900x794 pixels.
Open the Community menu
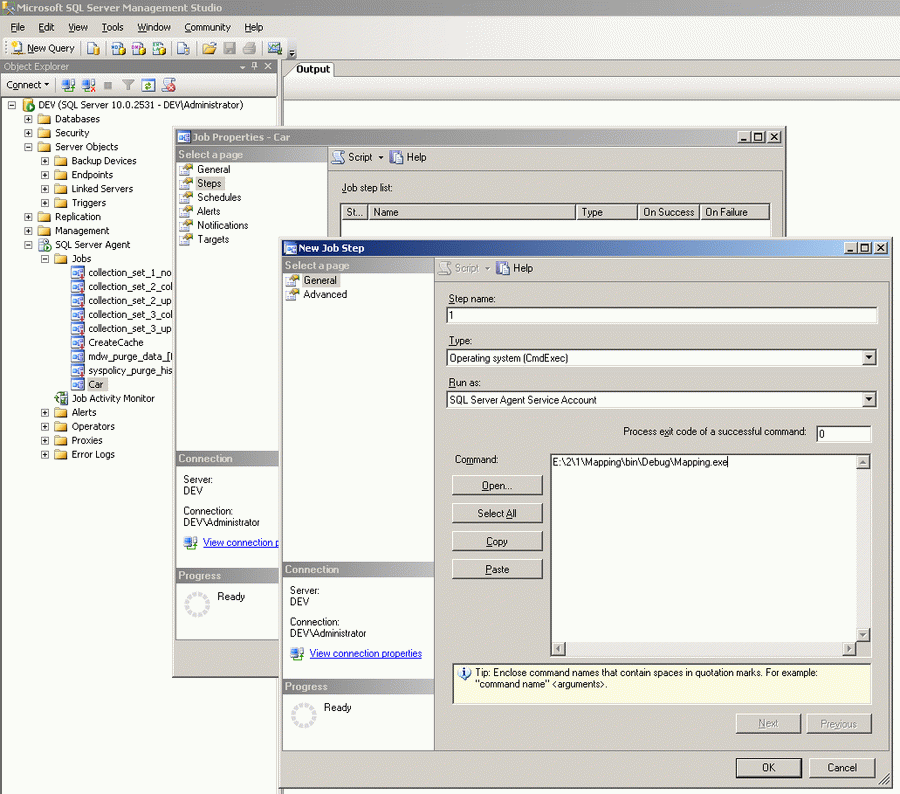tap(207, 28)
